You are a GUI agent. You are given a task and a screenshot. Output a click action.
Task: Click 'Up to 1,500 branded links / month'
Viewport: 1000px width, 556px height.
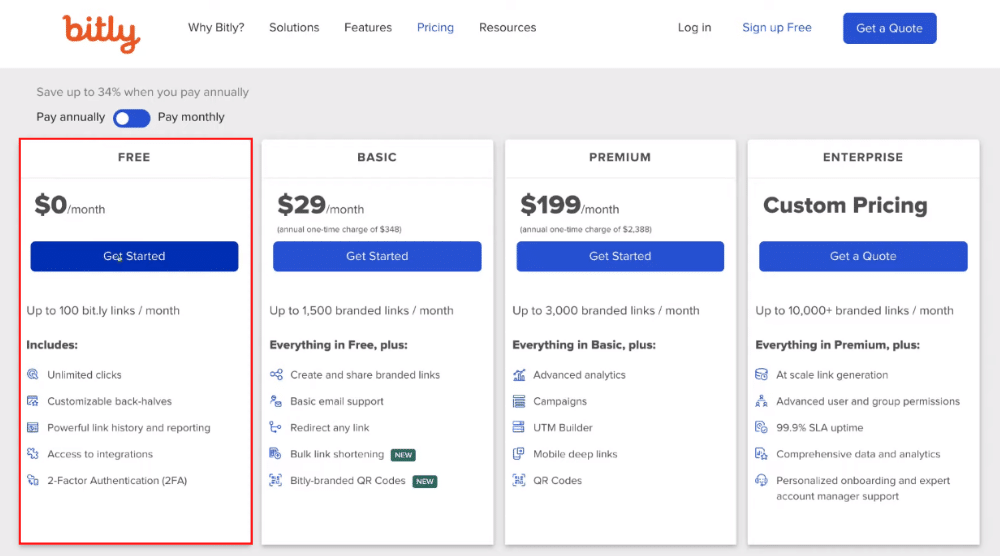point(362,311)
